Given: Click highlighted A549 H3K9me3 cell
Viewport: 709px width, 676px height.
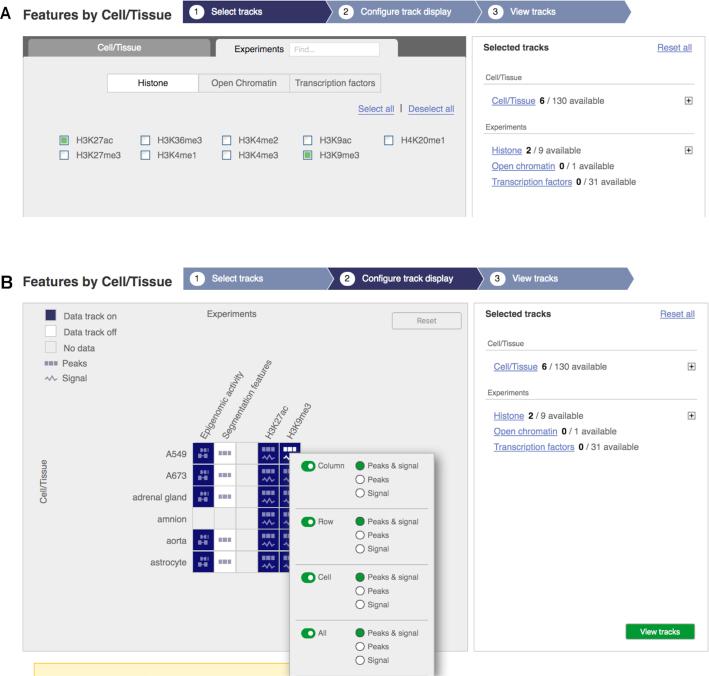Looking at the screenshot, I should tap(289, 453).
